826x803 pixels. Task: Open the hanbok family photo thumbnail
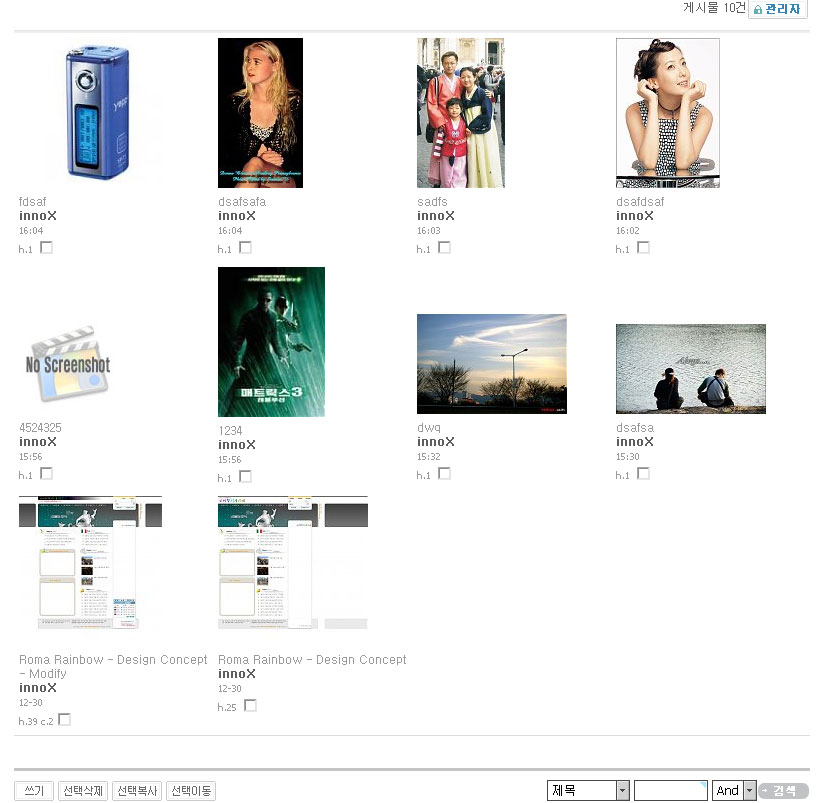tap(460, 113)
